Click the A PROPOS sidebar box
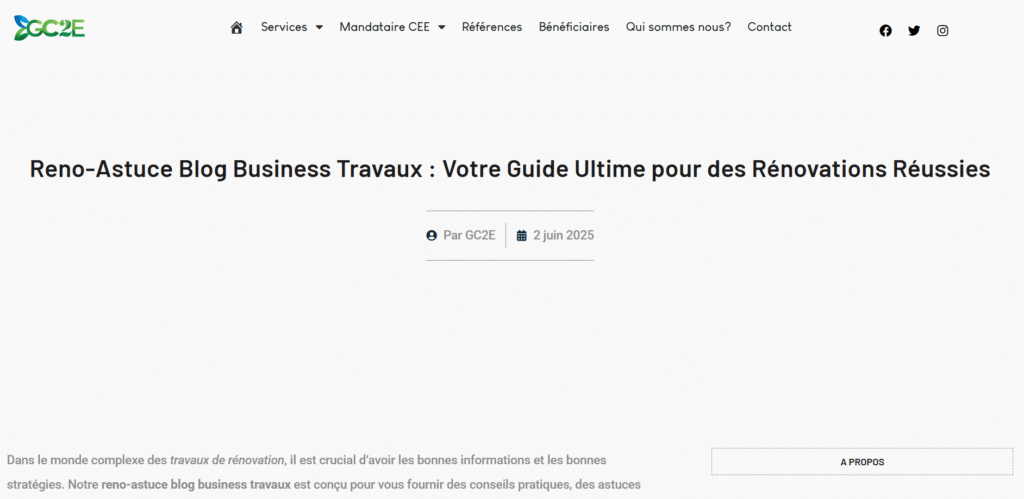The image size is (1024, 499). pos(861,462)
